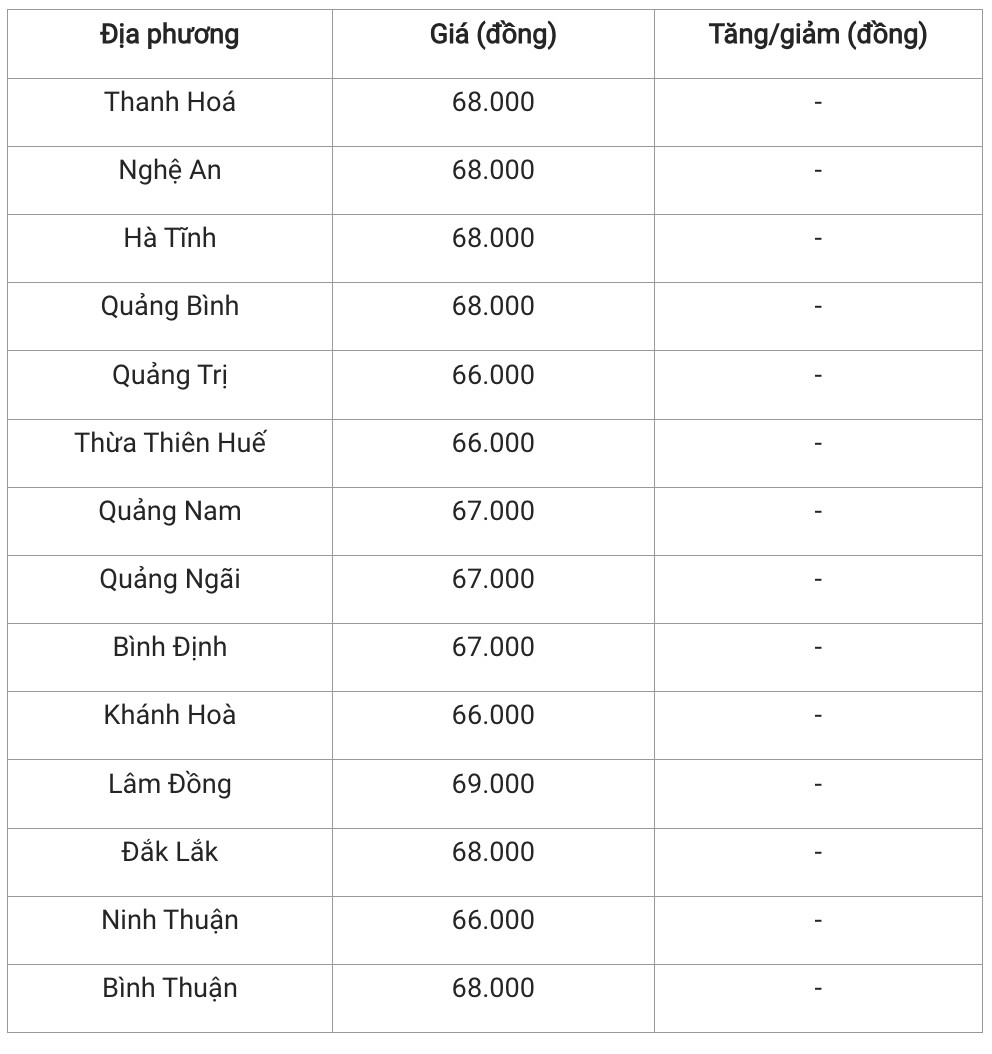The image size is (992, 1054).
Task: Select the Thanh Hoá locality cell
Action: [x=170, y=102]
